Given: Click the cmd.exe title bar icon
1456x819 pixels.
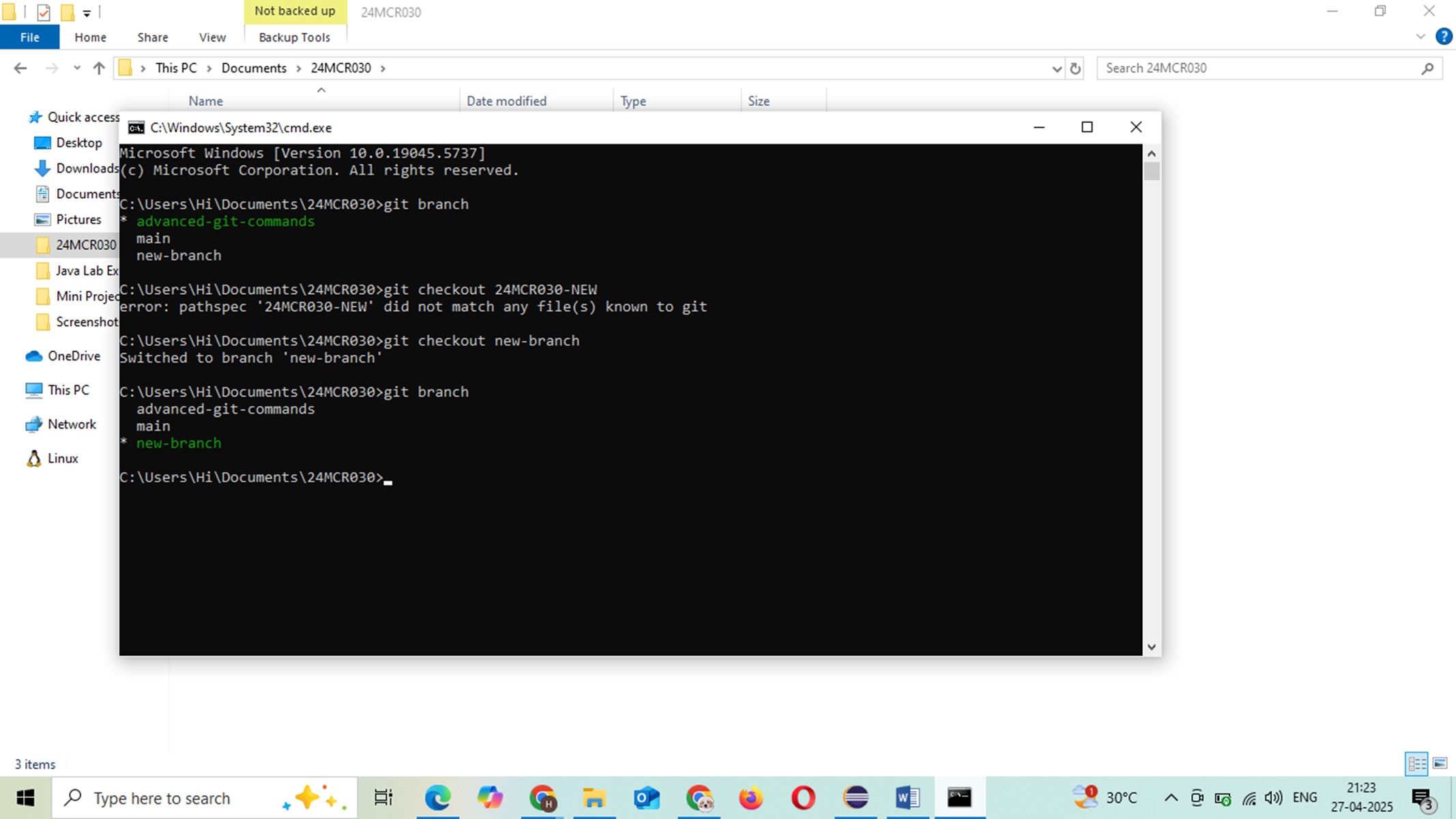Looking at the screenshot, I should [136, 128].
